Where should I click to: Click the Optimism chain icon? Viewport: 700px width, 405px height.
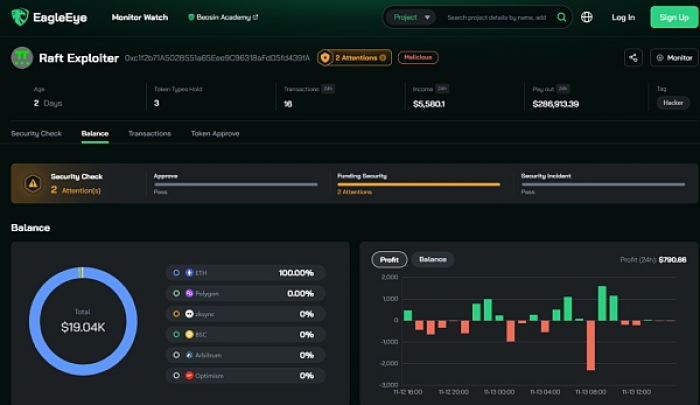(189, 376)
